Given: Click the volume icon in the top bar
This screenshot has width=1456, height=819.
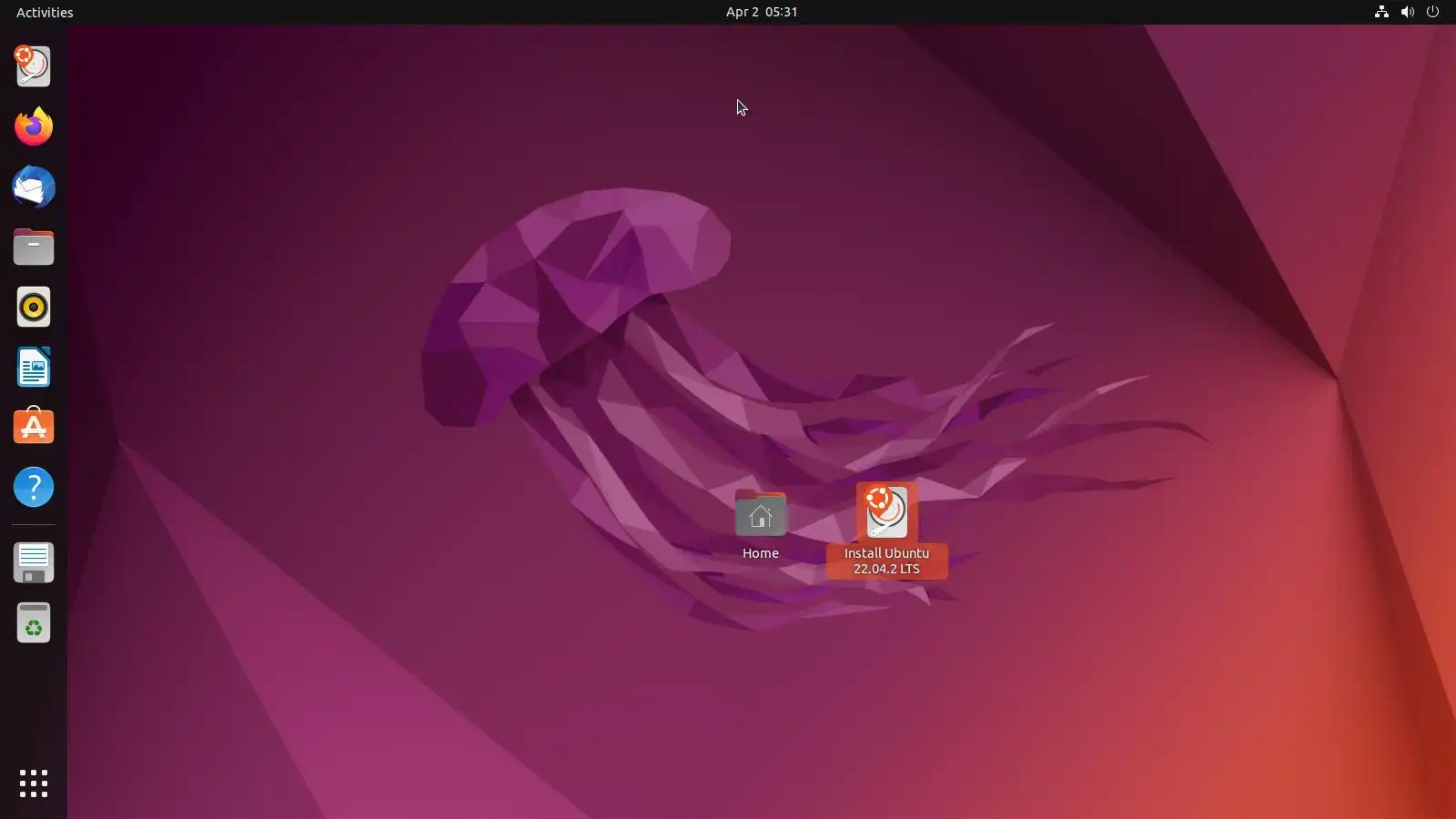Looking at the screenshot, I should tap(1407, 12).
